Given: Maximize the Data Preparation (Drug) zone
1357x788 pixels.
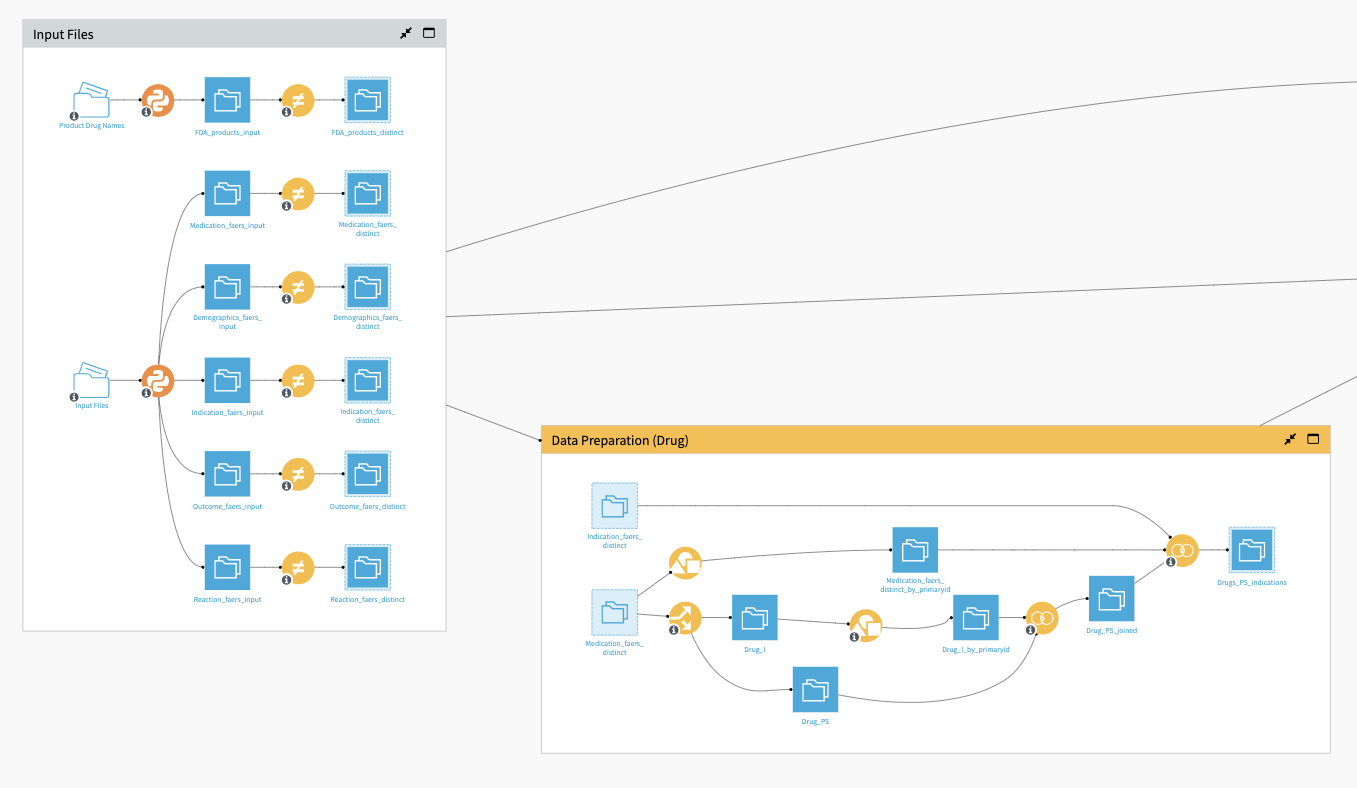Looking at the screenshot, I should click(x=1312, y=439).
